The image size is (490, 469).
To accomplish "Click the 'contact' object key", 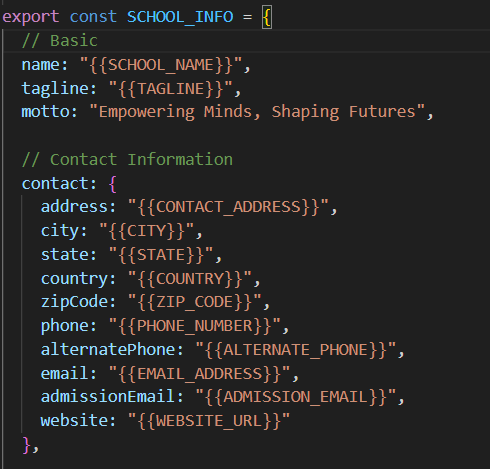I will [55, 184].
